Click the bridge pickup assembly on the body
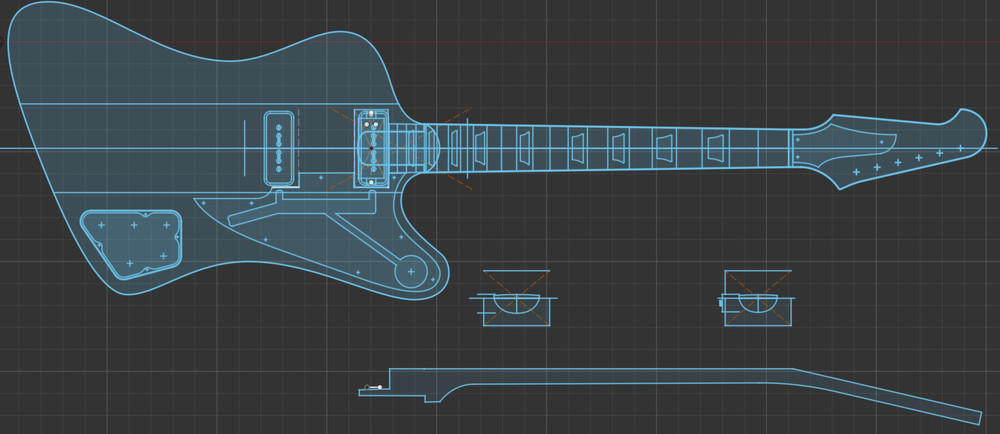This screenshot has width=1000, height=434. (x=372, y=148)
